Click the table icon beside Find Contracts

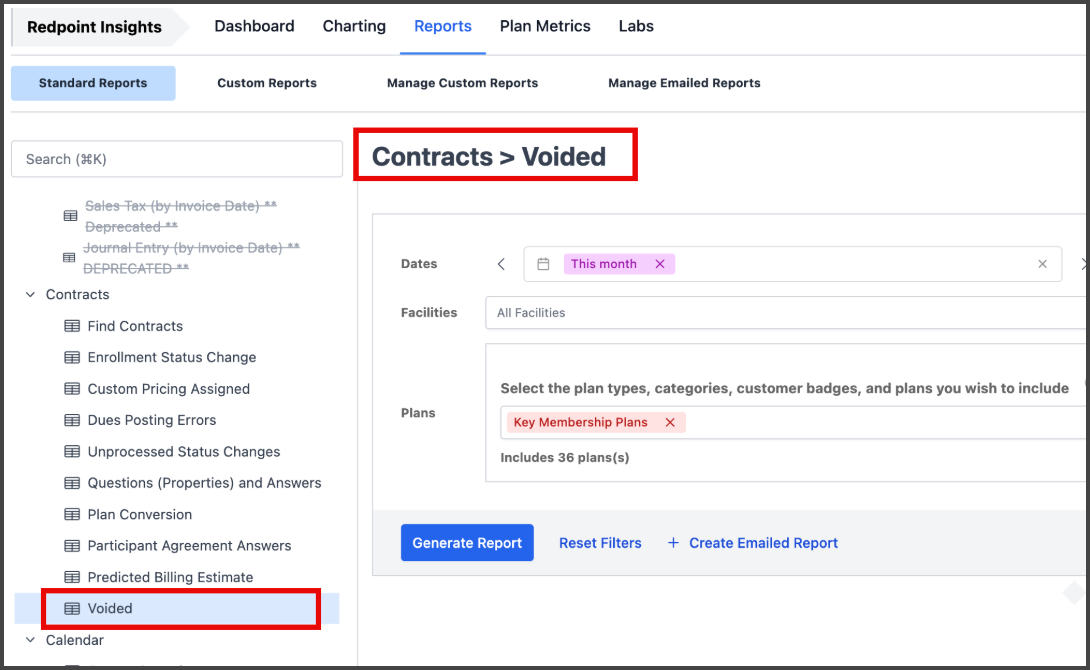72,326
